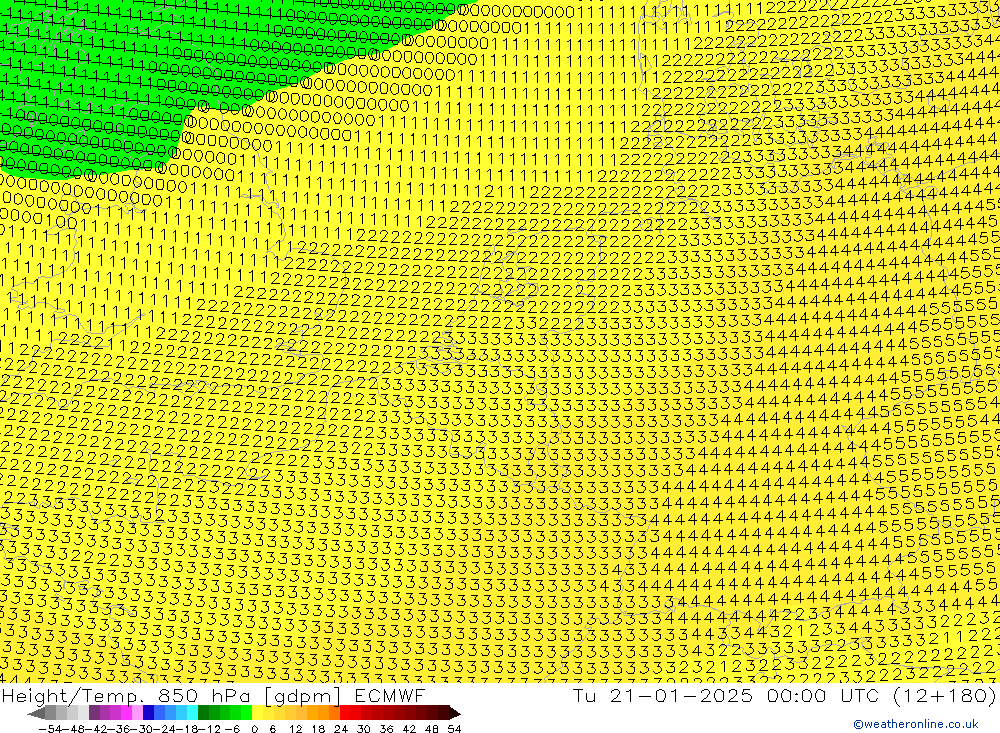Screen dimensions: 1000x733
Task: Click the Tu 21-01-2025 00:00 UTC (12+180) date label
Action: pos(784,695)
